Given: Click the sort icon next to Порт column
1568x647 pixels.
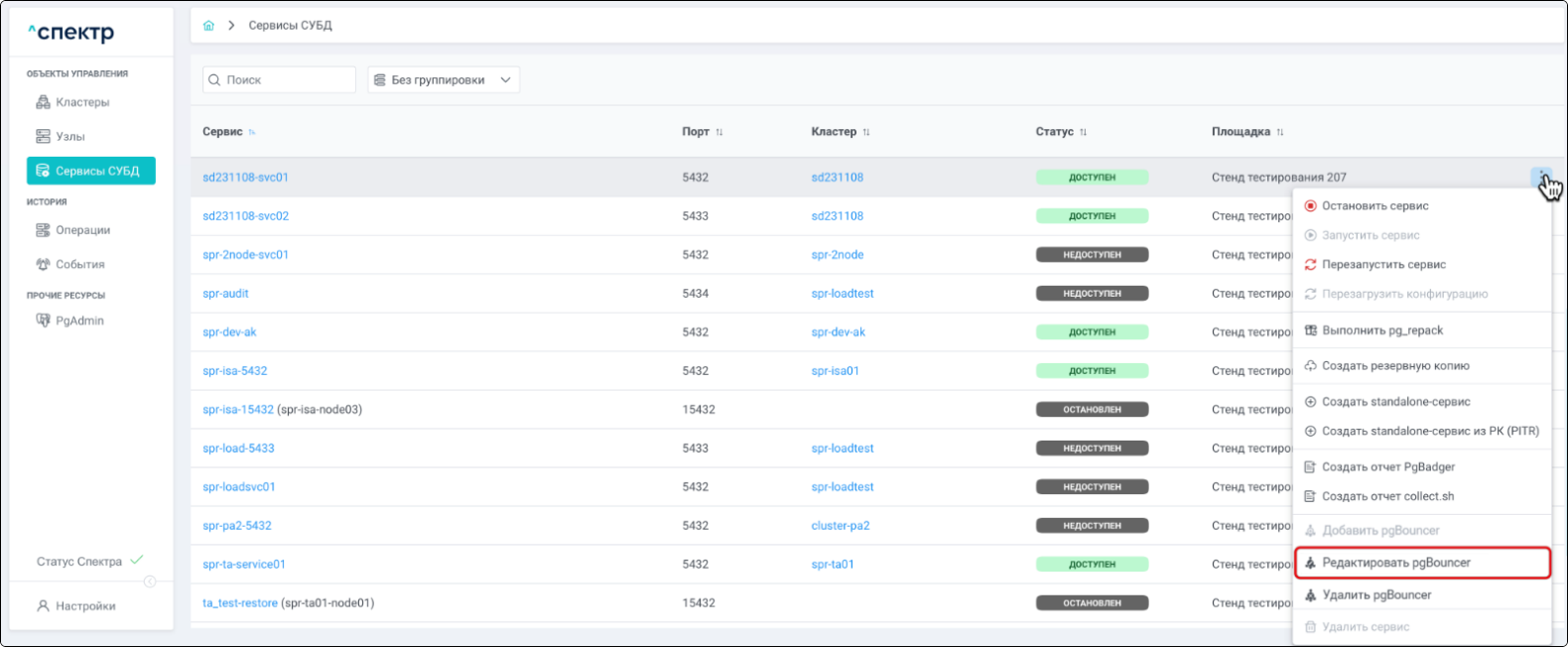Looking at the screenshot, I should pyautogui.click(x=719, y=132).
